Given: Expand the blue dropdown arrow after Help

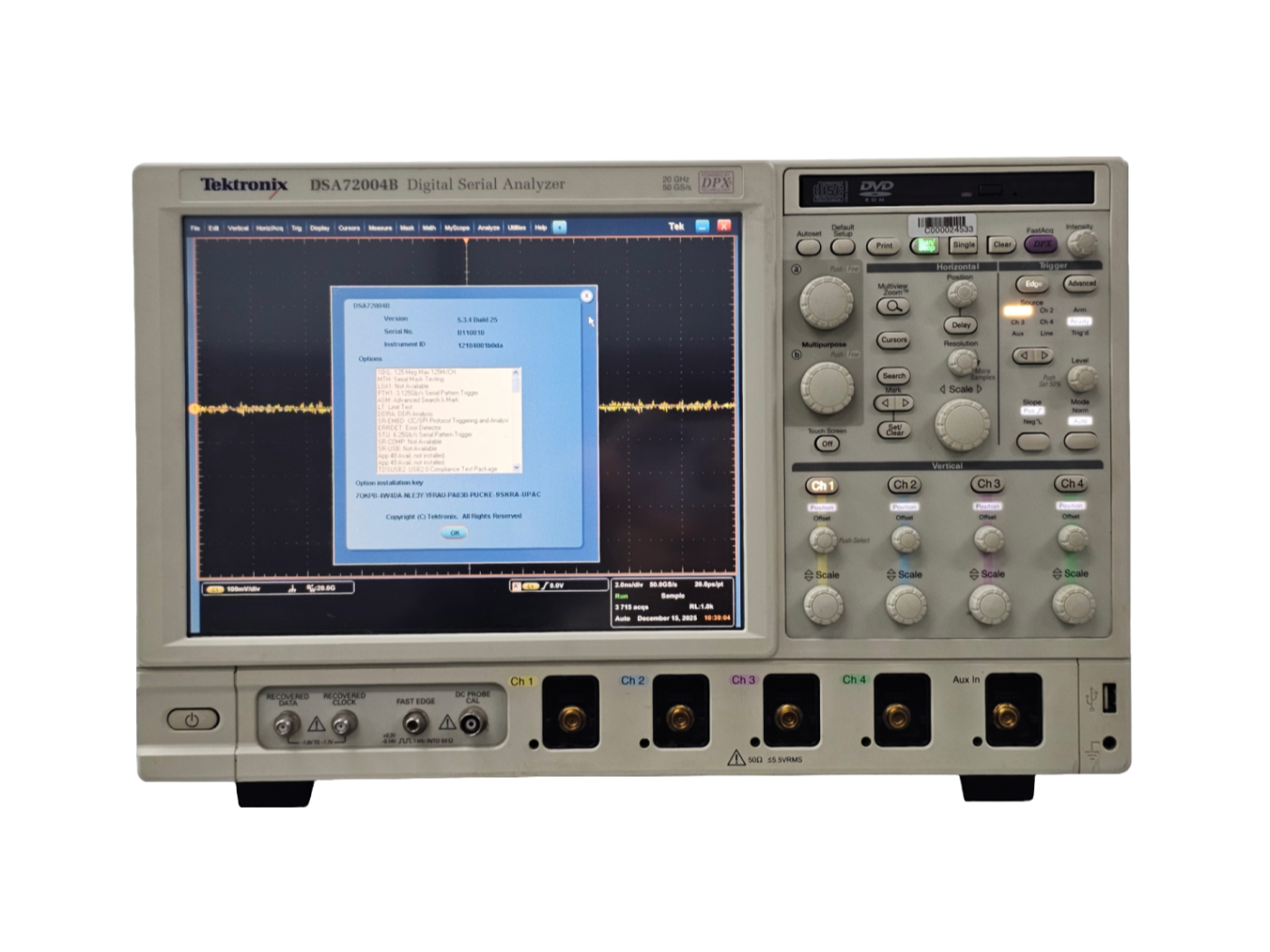Looking at the screenshot, I should [560, 228].
